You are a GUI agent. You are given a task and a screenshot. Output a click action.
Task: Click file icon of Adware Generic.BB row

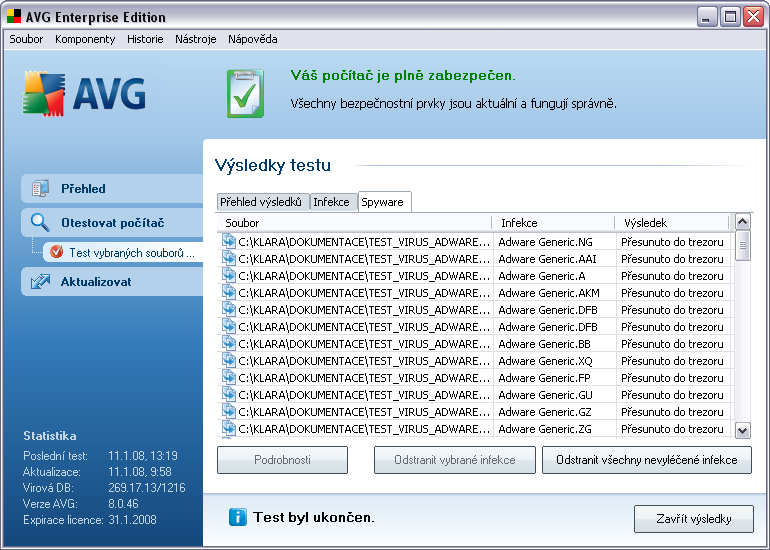pyautogui.click(x=229, y=343)
